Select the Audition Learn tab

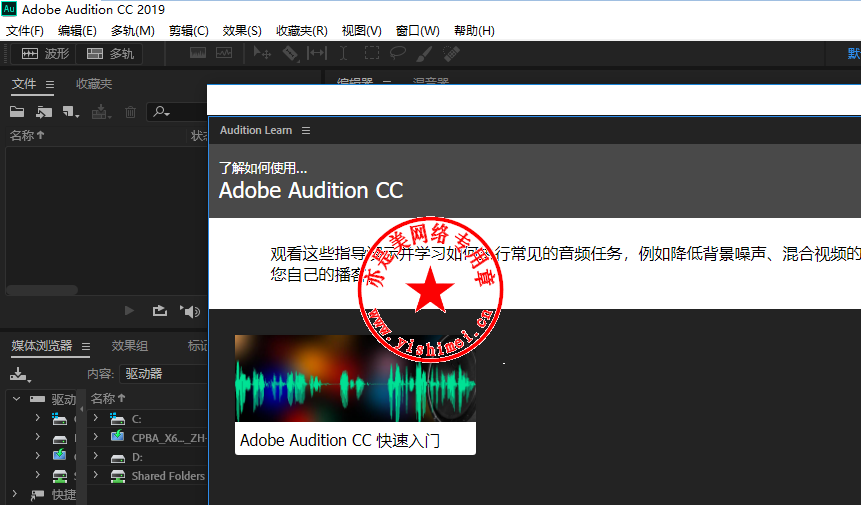coord(256,130)
